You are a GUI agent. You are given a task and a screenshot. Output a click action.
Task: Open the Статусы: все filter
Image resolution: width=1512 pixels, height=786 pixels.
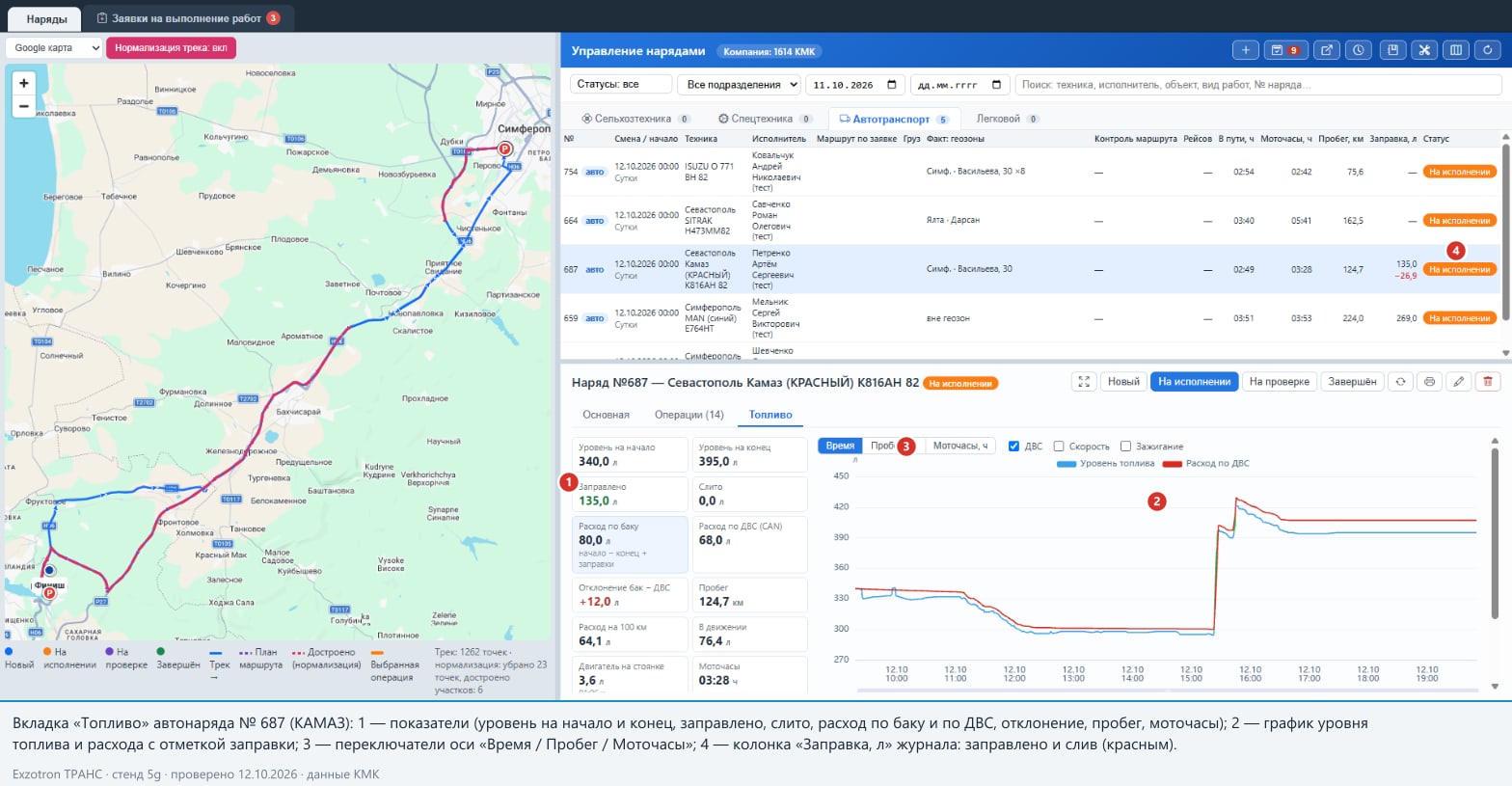pyautogui.click(x=621, y=85)
